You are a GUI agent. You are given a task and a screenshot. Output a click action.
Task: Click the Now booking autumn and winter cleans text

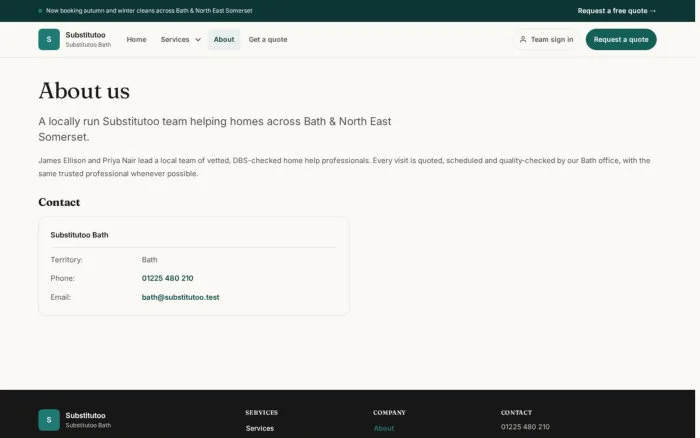[x=149, y=11]
